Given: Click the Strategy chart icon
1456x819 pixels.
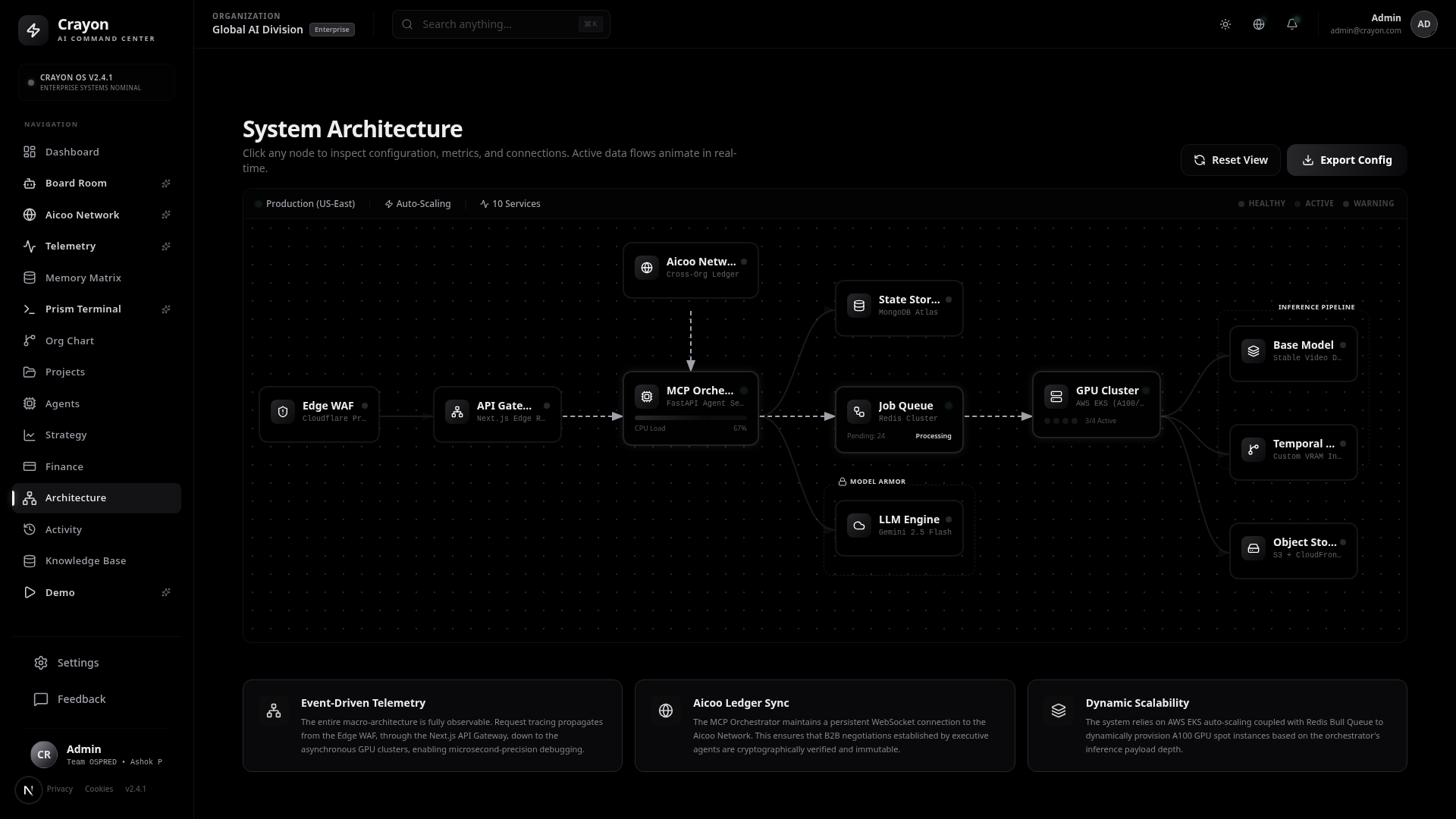Looking at the screenshot, I should click(x=30, y=435).
